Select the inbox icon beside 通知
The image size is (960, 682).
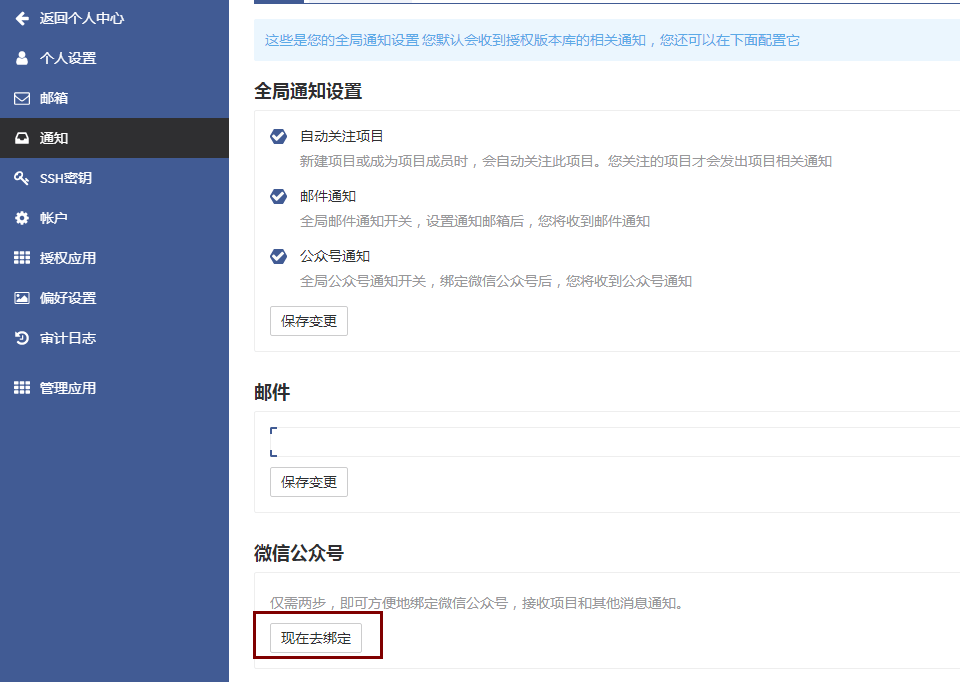(x=22, y=138)
